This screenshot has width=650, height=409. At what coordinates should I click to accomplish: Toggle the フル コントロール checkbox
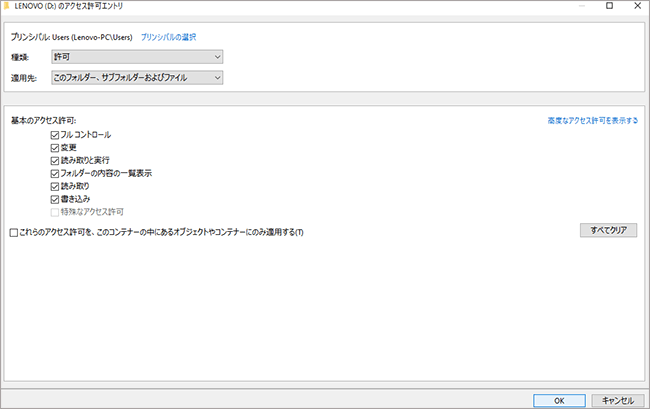pos(55,135)
